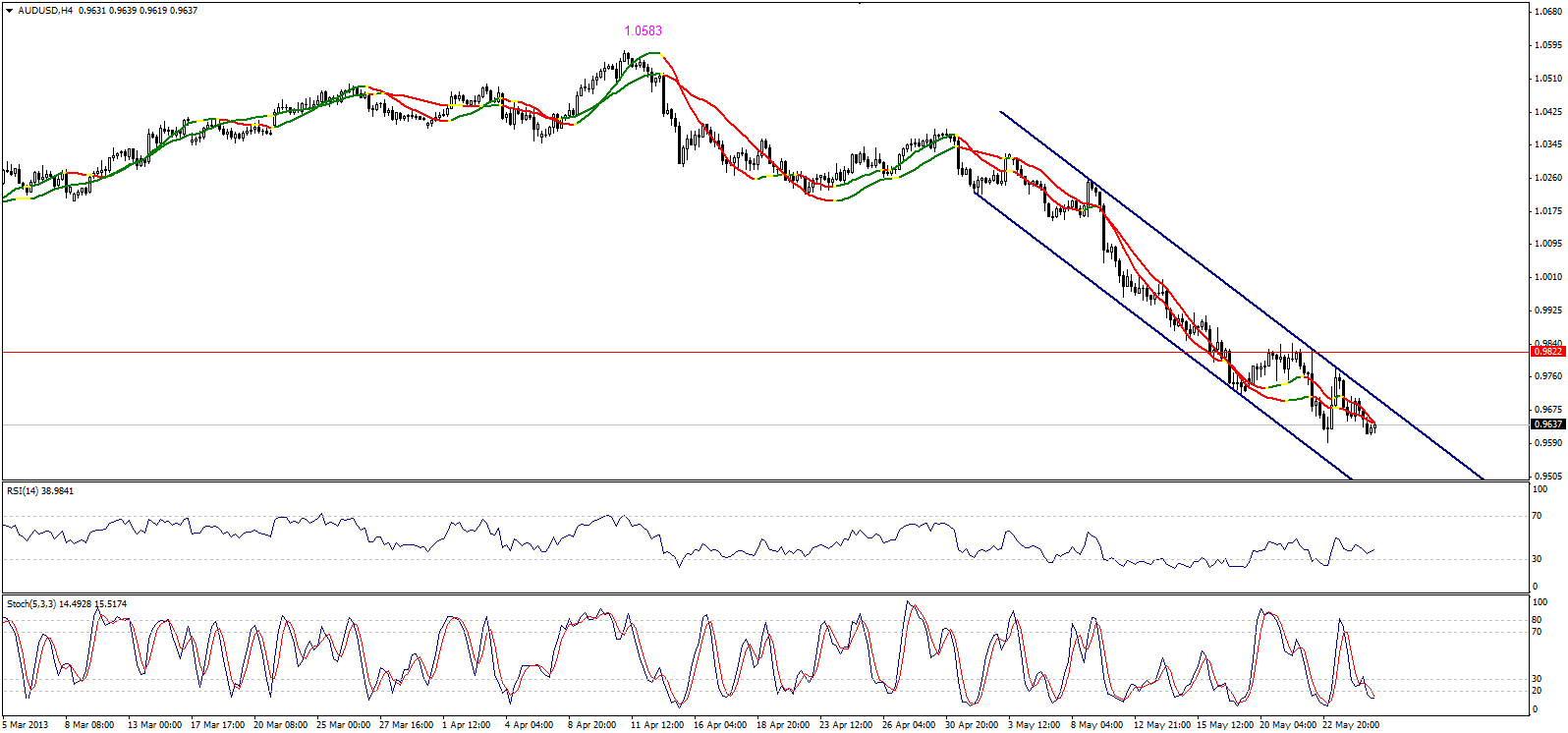Select the 22 May 20:00 time label

(1351, 725)
